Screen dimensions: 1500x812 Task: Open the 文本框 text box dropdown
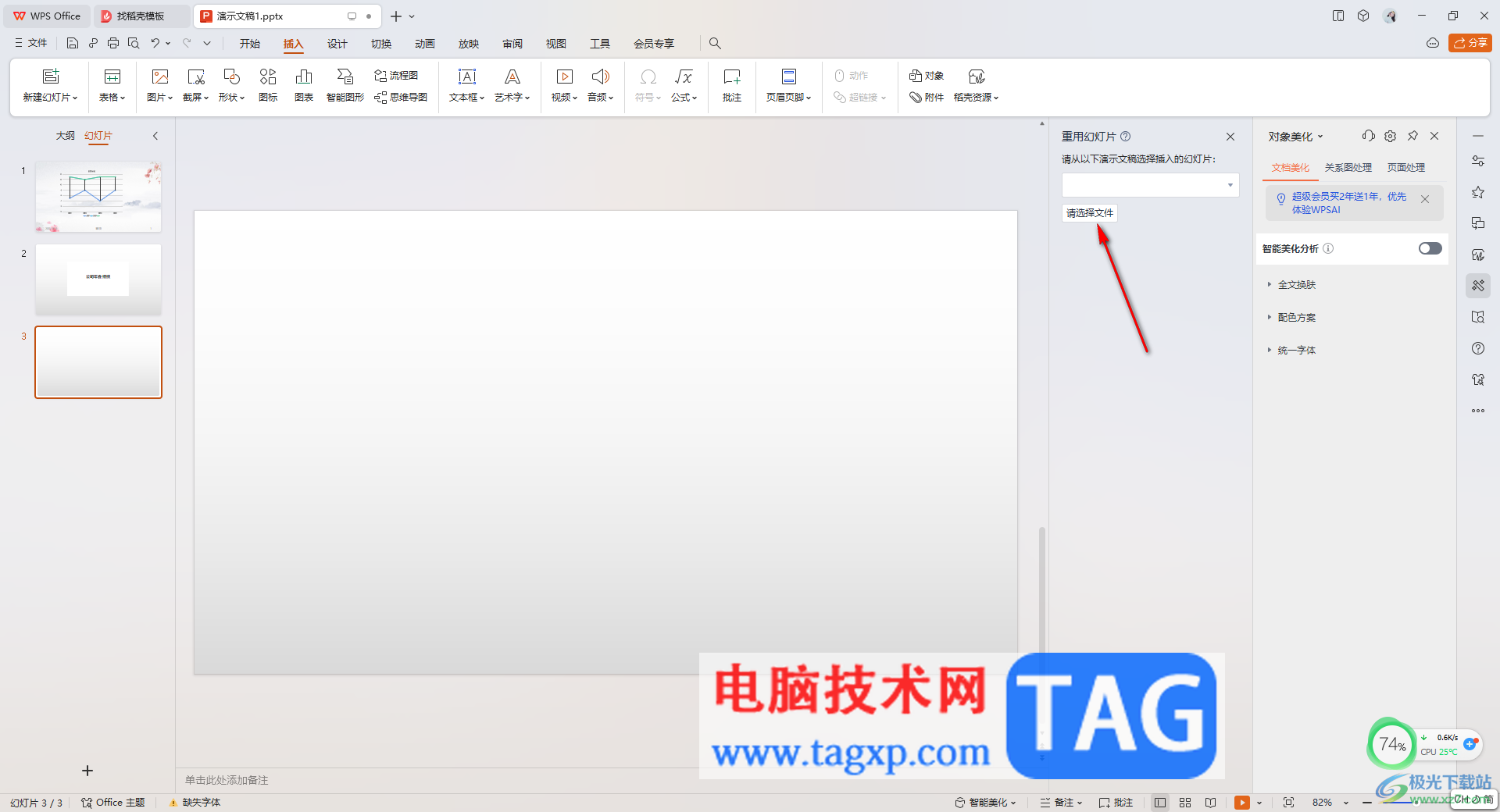(x=467, y=97)
